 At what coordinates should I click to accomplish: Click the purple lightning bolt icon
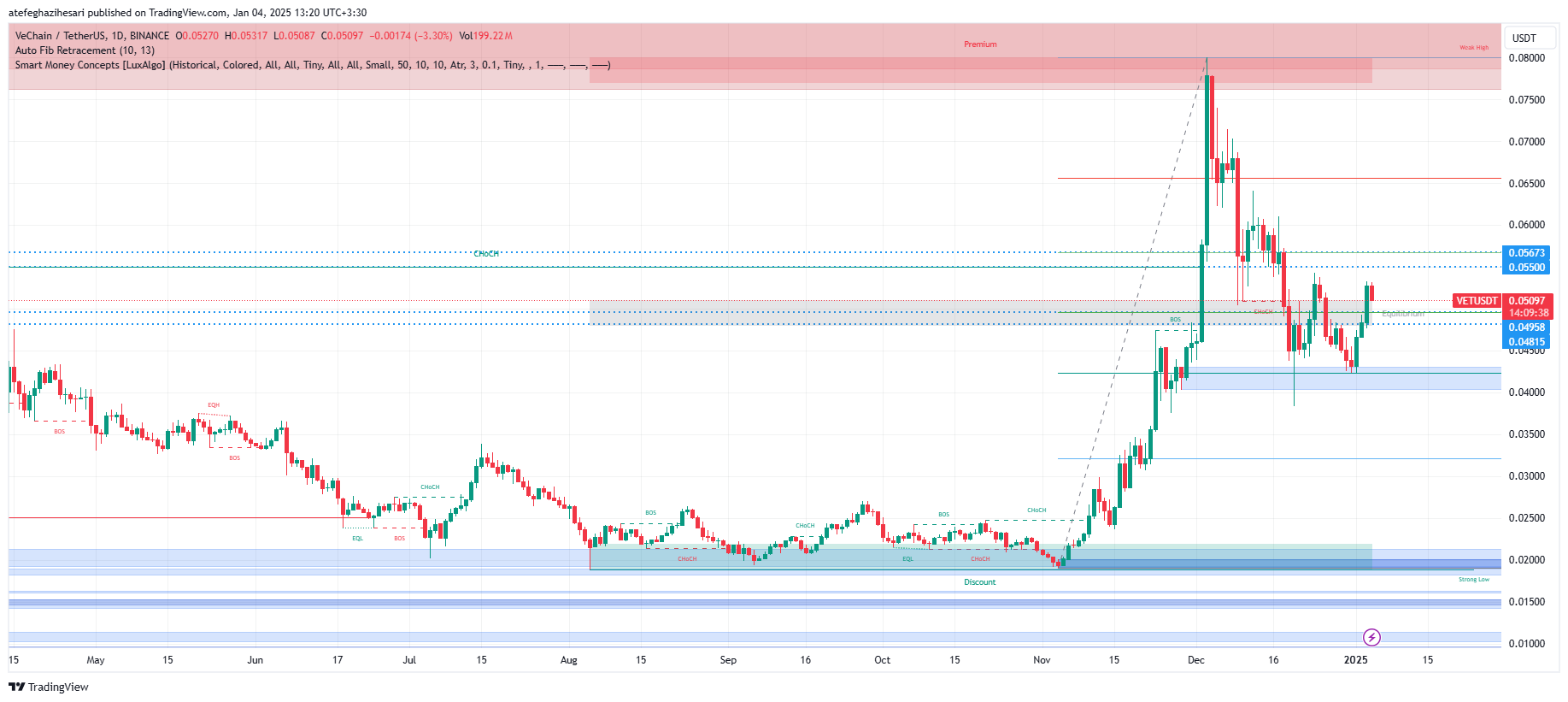pyautogui.click(x=1371, y=637)
